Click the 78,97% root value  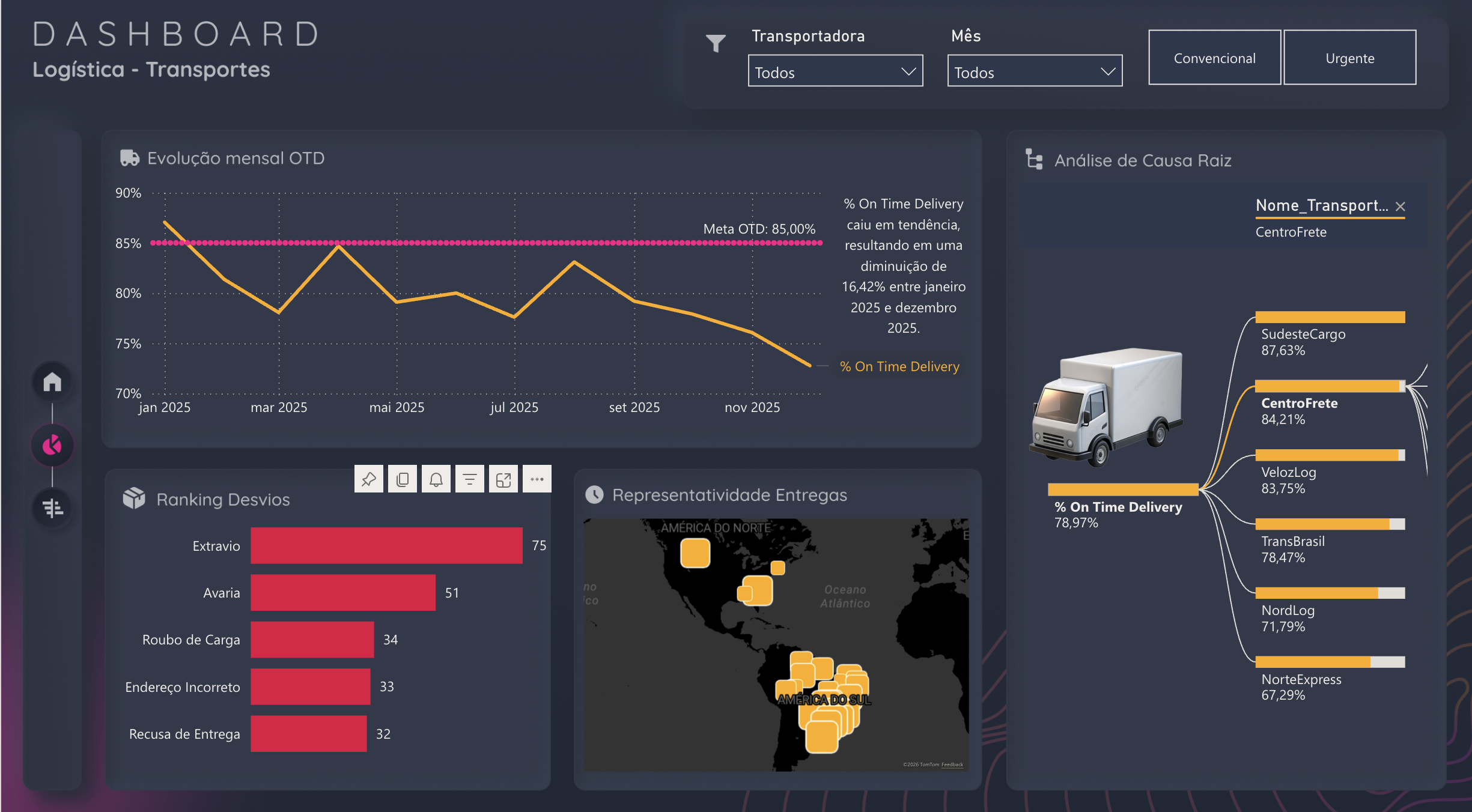[1076, 523]
